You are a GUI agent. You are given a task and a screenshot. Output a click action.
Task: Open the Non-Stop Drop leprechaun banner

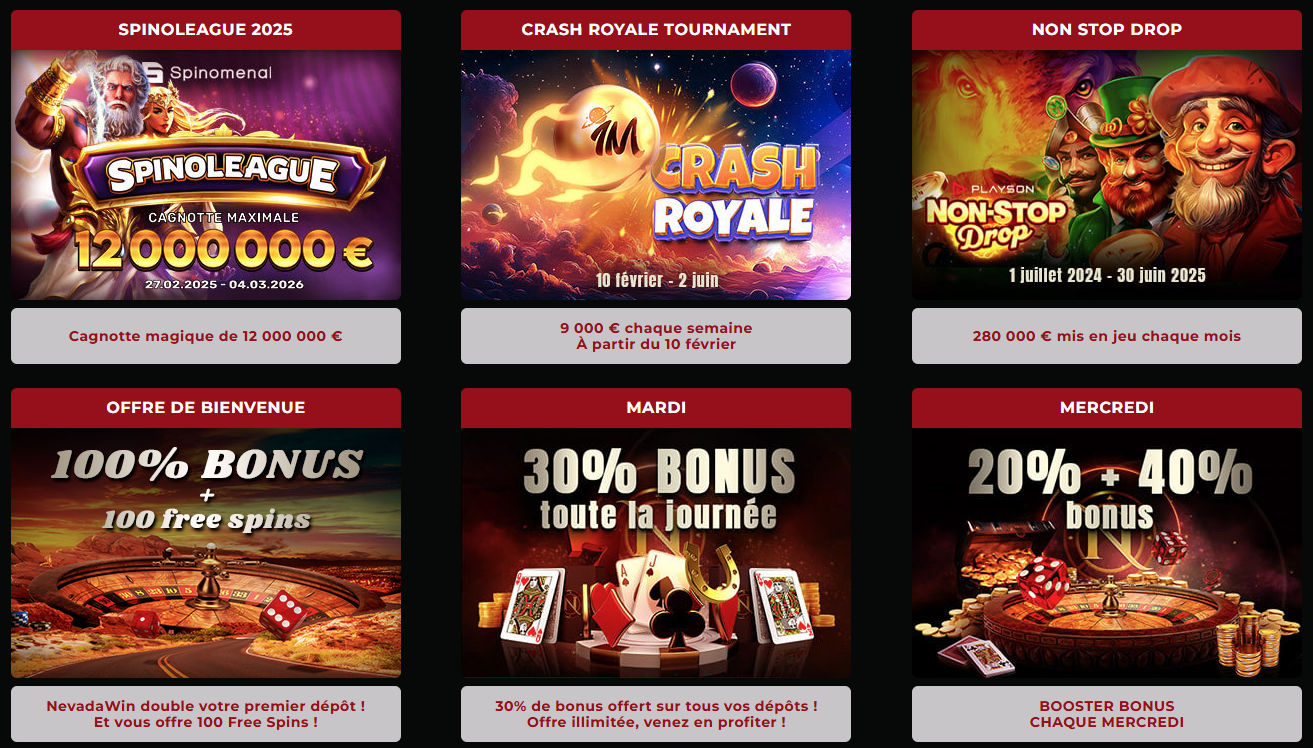[1107, 175]
